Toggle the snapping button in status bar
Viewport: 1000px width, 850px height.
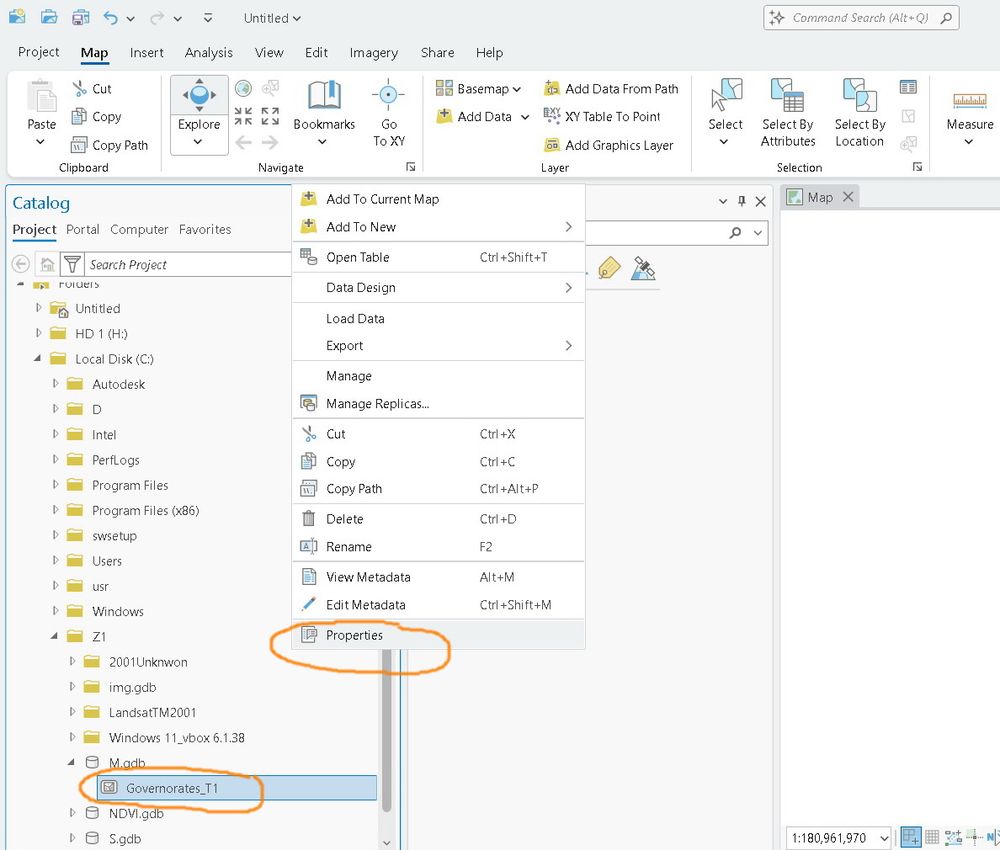[911, 837]
